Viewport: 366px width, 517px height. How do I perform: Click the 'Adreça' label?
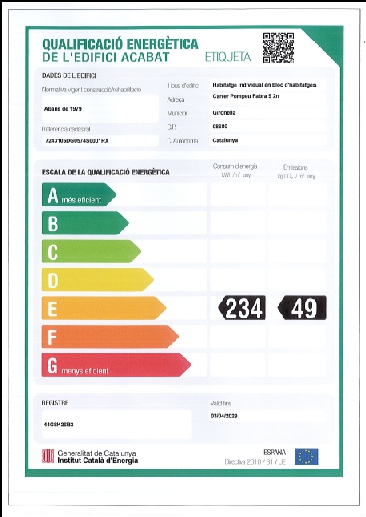tap(176, 100)
